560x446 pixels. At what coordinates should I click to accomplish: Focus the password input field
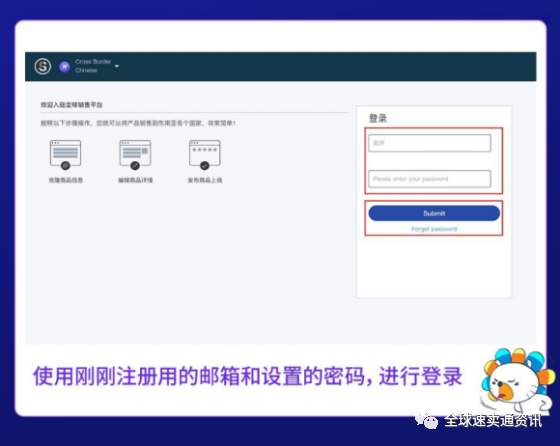430,179
